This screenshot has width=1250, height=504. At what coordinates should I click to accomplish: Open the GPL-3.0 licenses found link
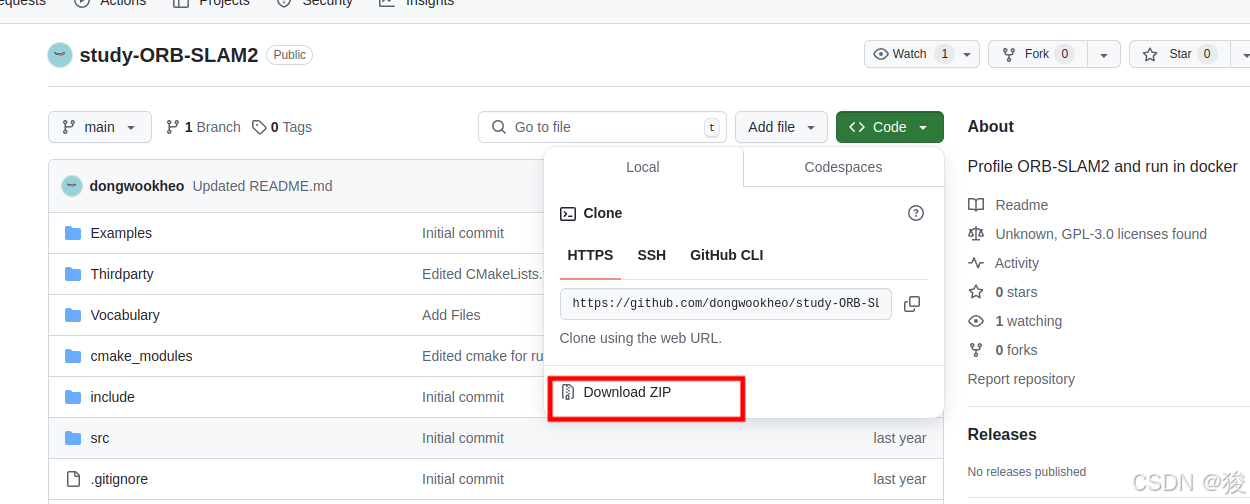click(1101, 234)
